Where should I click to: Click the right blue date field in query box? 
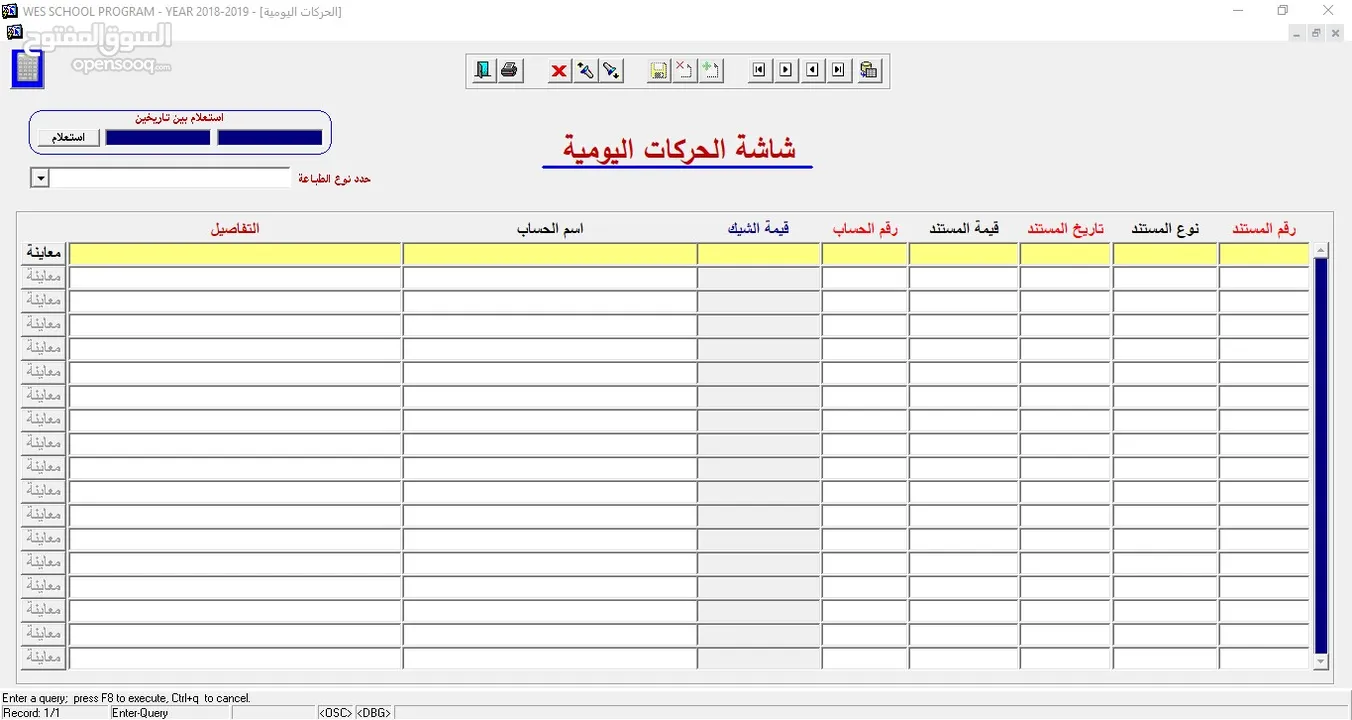pos(270,138)
